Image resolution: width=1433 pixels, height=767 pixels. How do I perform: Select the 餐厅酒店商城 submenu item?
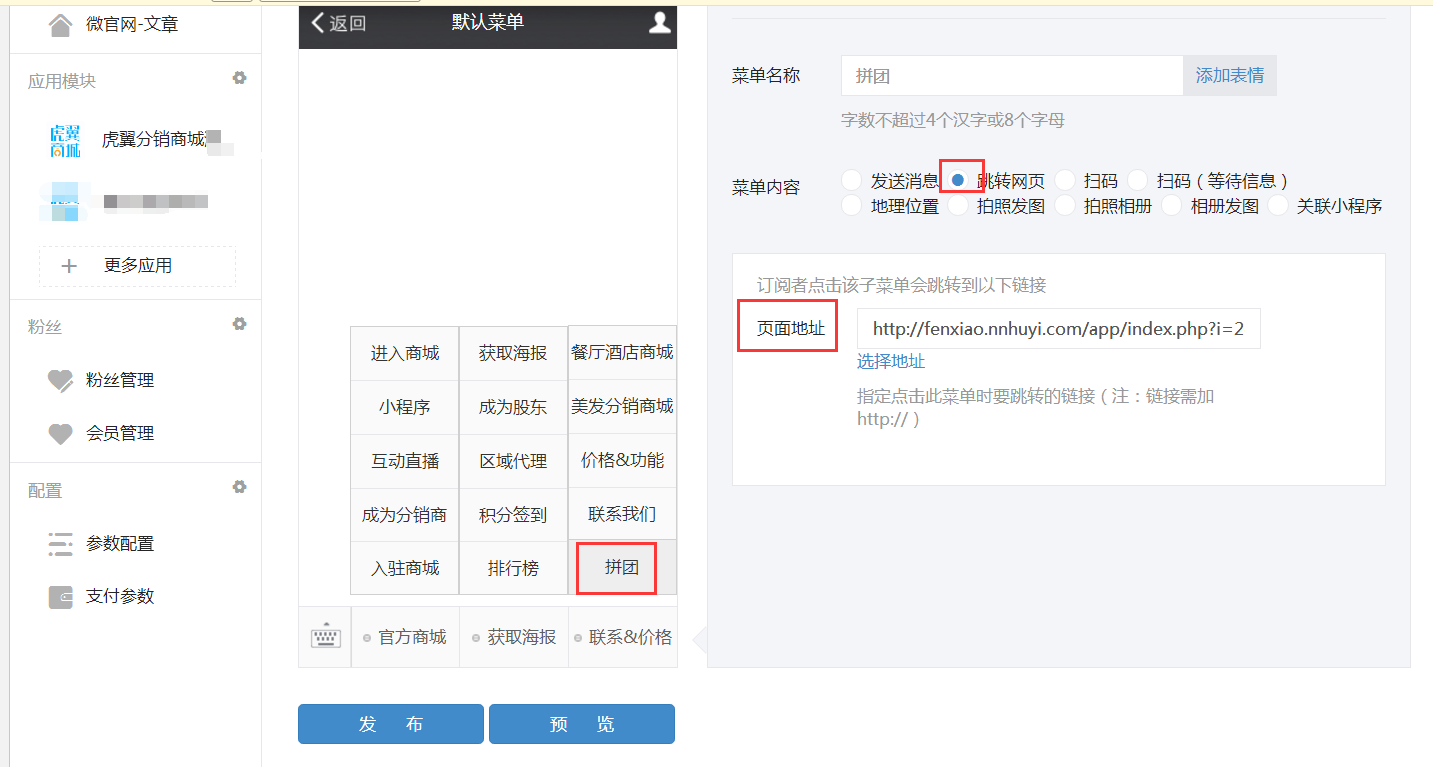pyautogui.click(x=622, y=352)
